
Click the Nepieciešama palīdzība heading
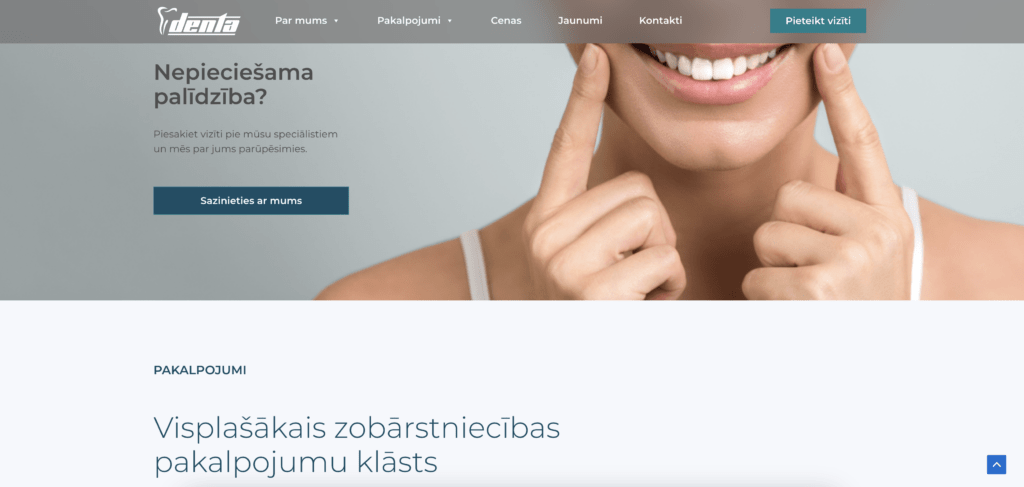234,84
